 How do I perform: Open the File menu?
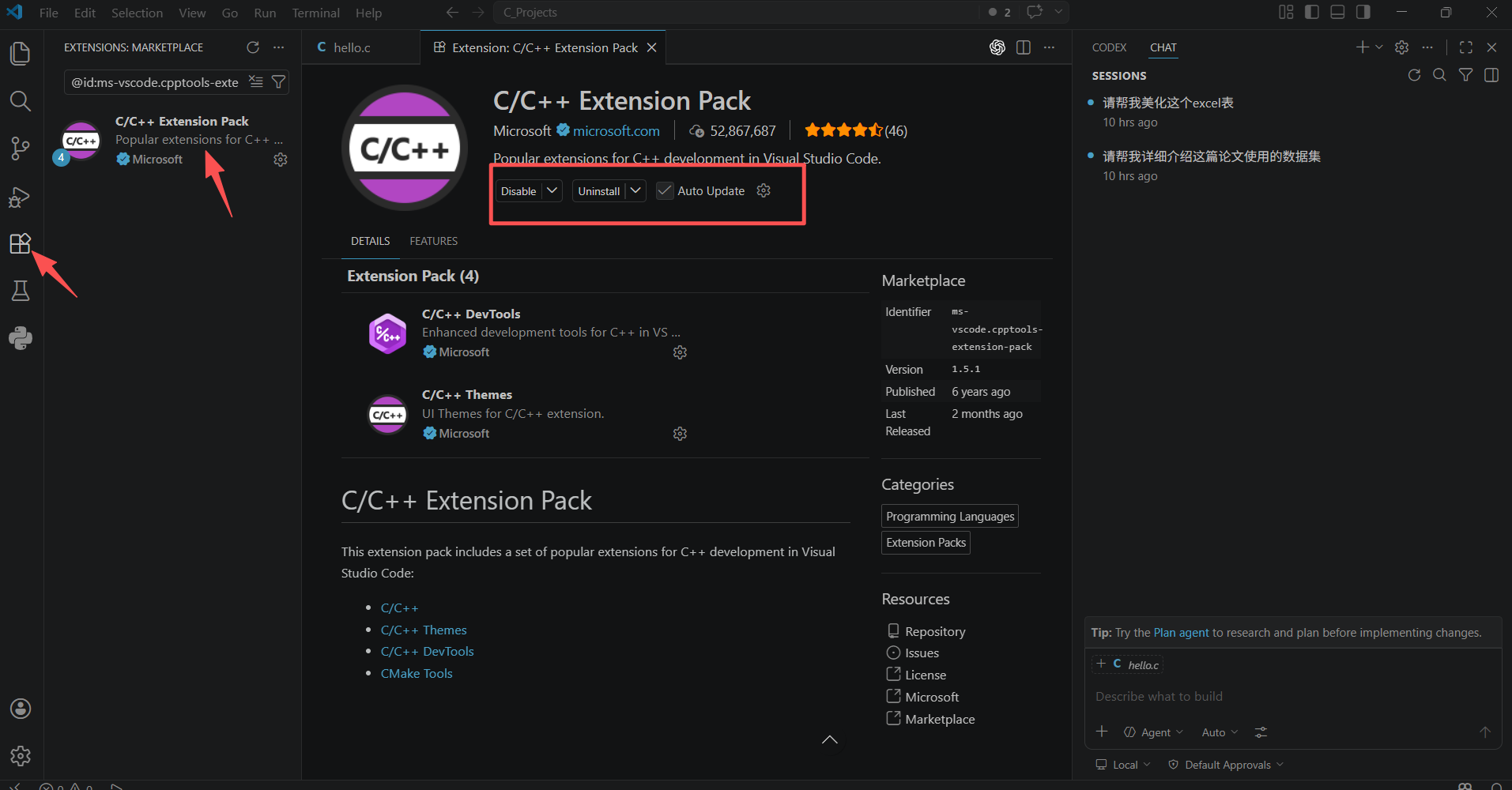click(48, 13)
